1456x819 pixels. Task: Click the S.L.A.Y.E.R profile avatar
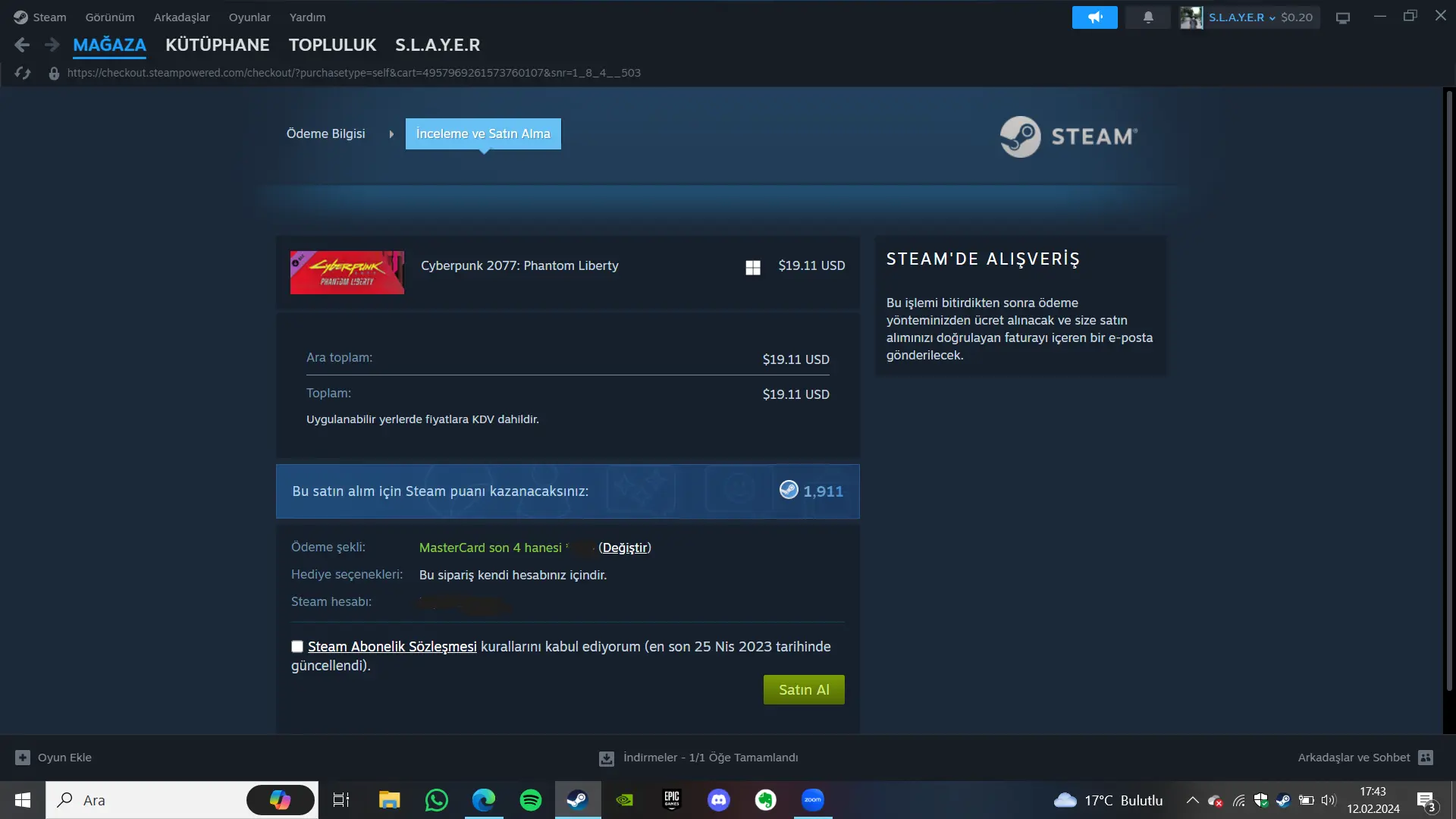click(x=1191, y=17)
